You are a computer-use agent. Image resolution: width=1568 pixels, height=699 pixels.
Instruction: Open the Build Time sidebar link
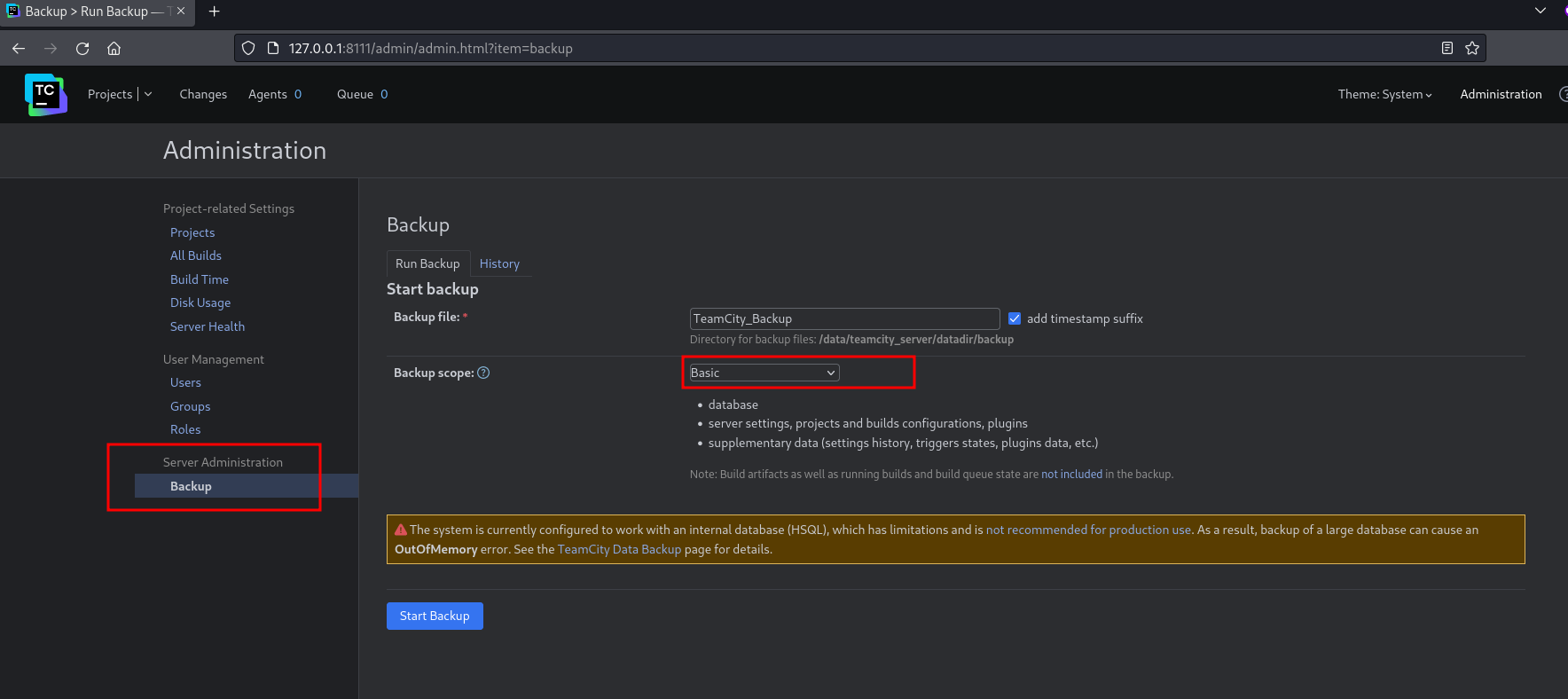tap(200, 279)
